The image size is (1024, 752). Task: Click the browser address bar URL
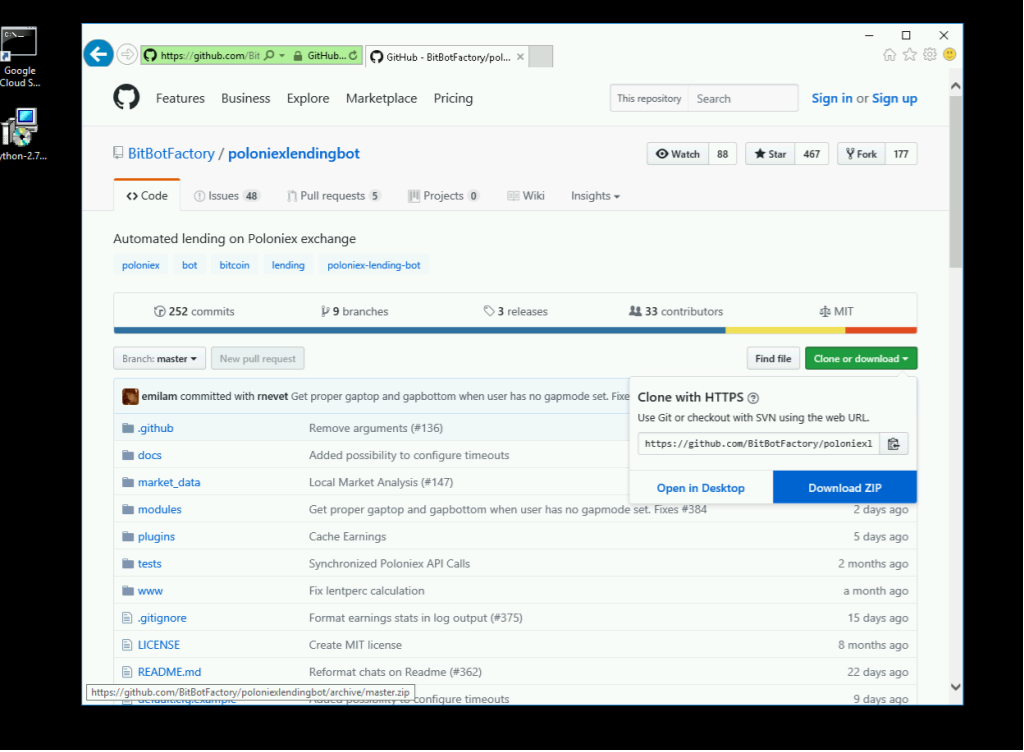210,55
